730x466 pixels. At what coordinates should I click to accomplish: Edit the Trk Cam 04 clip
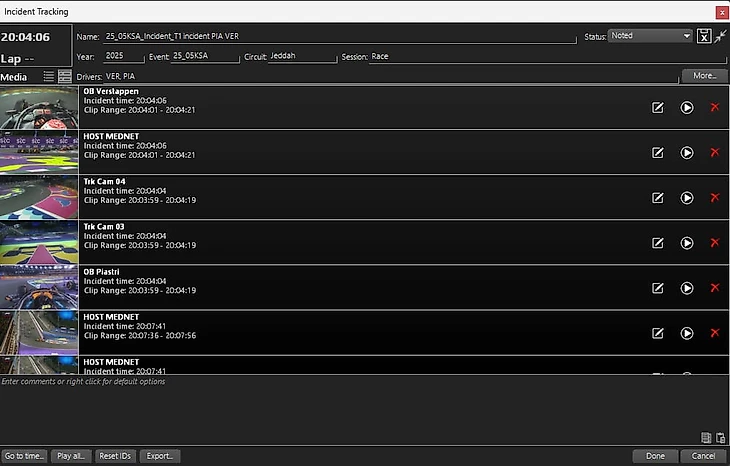click(657, 198)
